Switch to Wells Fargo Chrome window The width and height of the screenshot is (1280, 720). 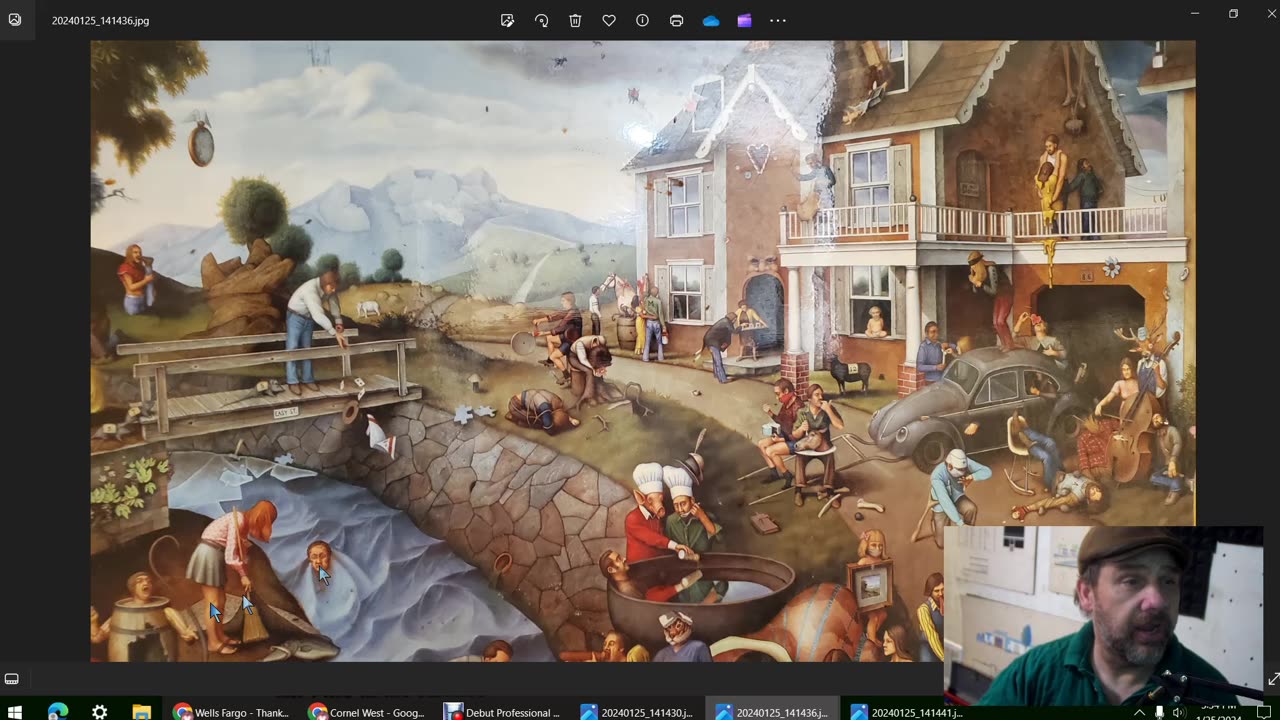231,712
